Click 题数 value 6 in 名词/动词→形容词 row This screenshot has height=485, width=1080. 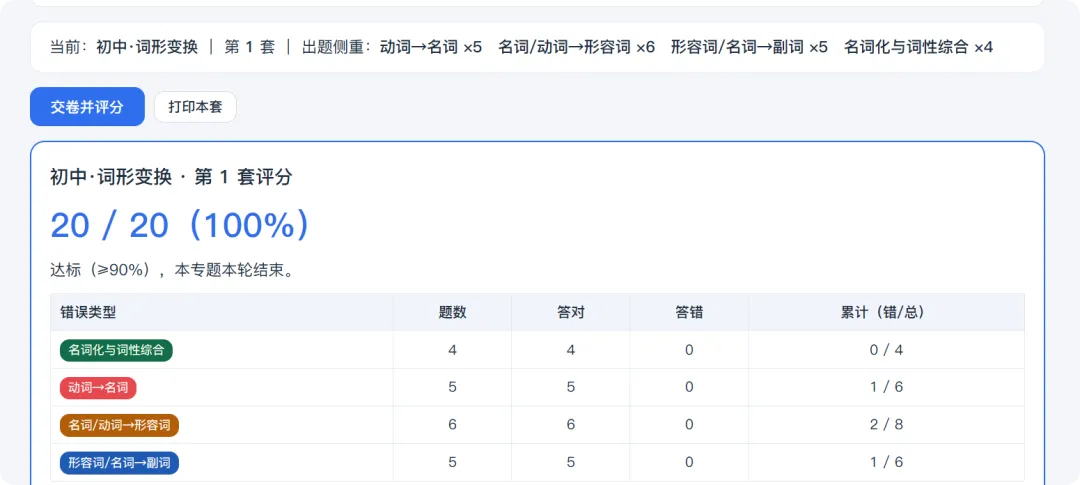tap(453, 425)
